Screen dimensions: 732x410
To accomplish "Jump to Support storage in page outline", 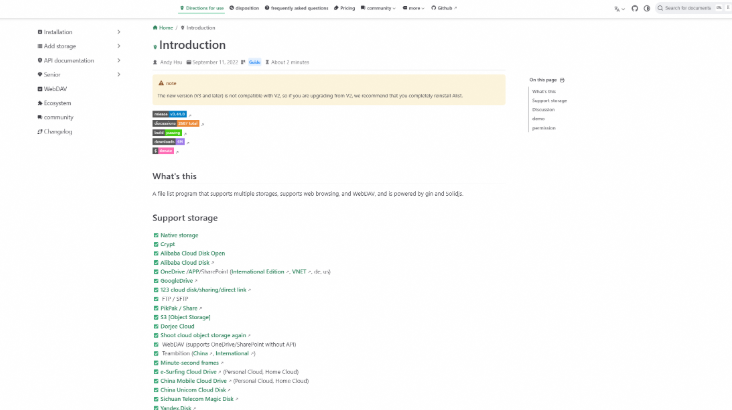I will coord(549,100).
